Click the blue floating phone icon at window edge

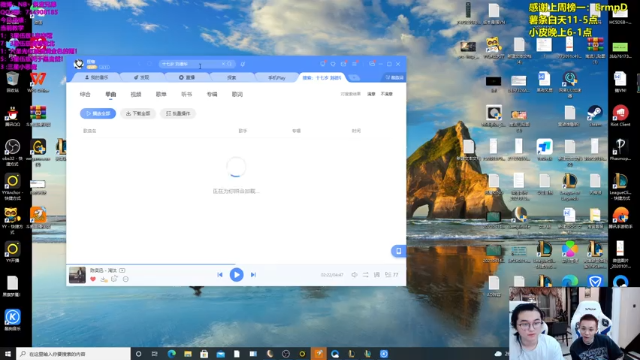coord(398,251)
